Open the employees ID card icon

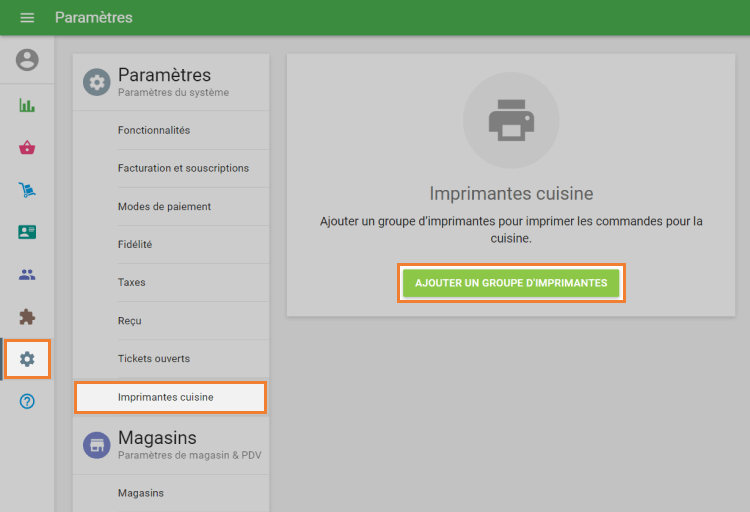[27, 232]
